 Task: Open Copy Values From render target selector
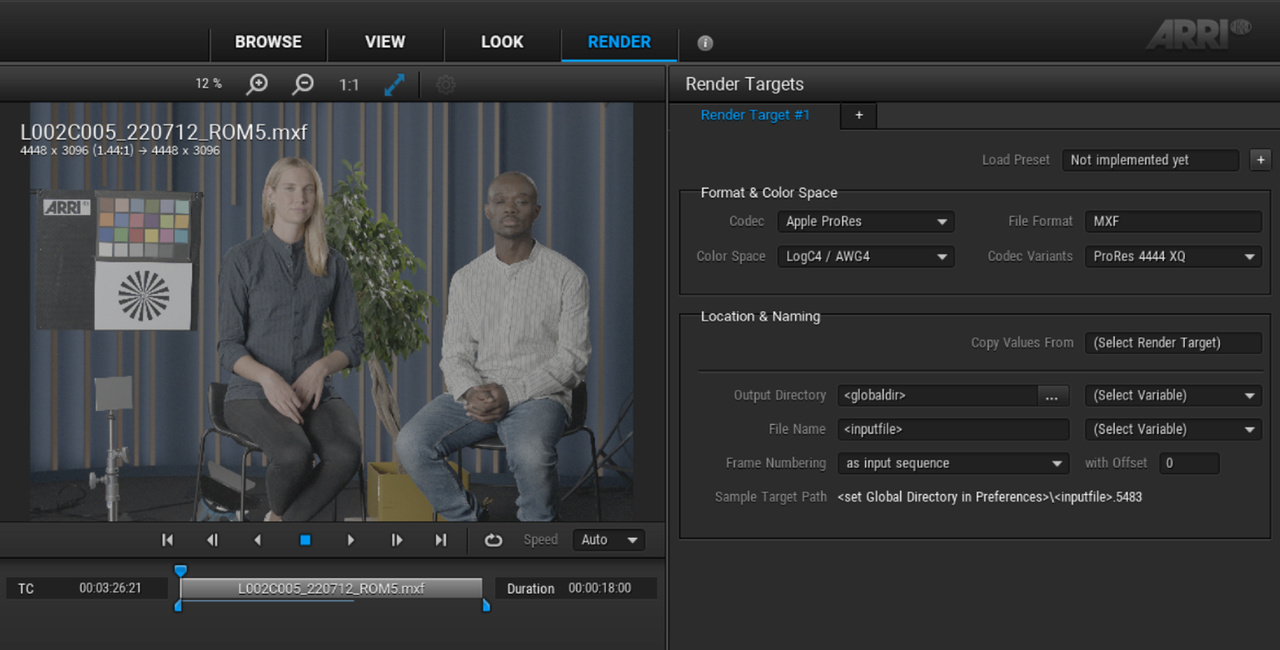(x=1174, y=342)
